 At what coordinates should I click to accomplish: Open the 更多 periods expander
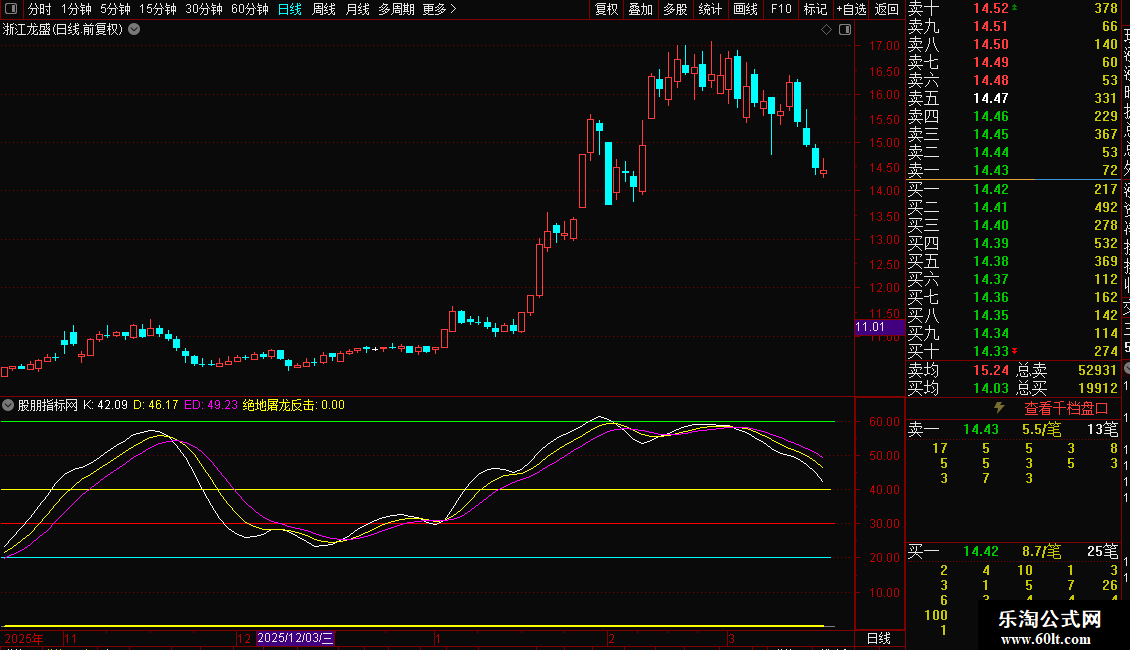coord(439,9)
